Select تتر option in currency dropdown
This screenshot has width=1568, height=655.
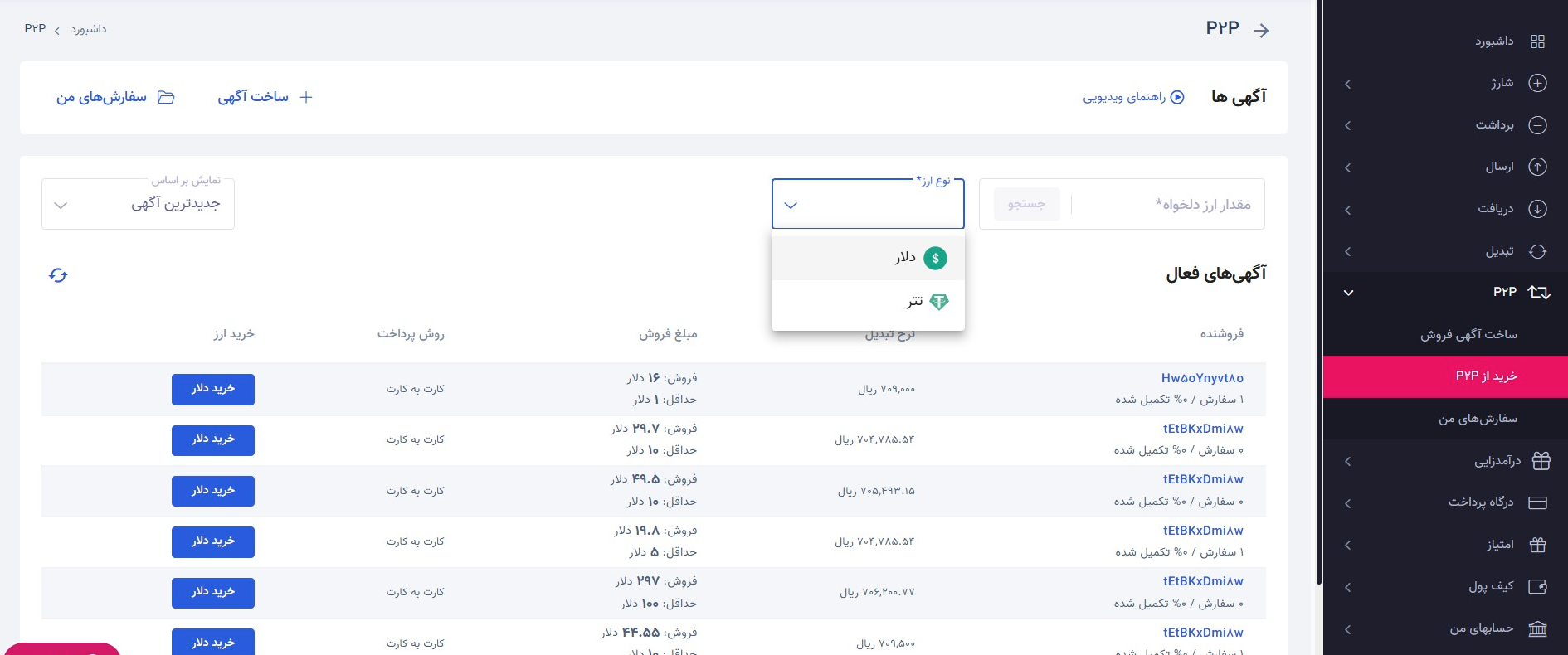click(913, 302)
